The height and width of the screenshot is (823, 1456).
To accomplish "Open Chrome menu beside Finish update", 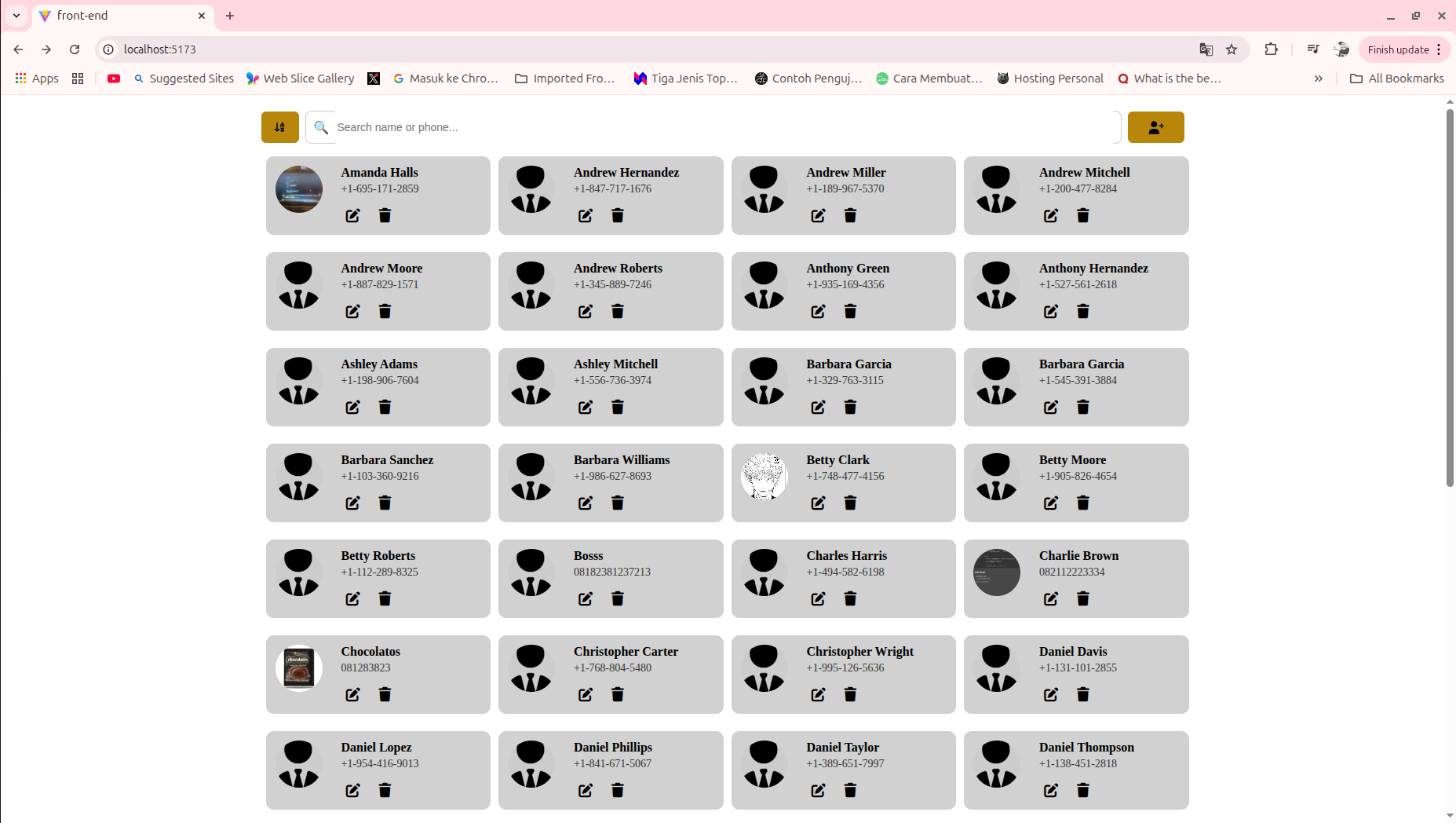I will [1439, 49].
